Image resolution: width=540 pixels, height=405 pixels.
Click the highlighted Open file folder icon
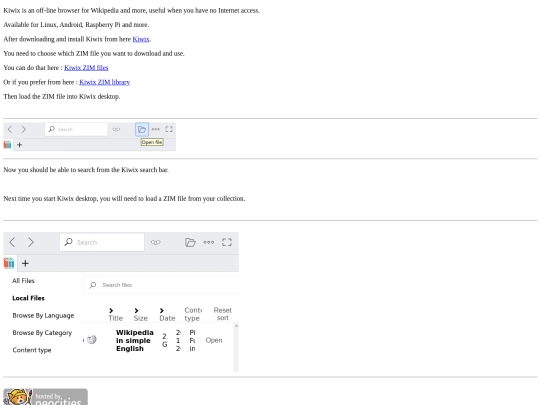142,129
